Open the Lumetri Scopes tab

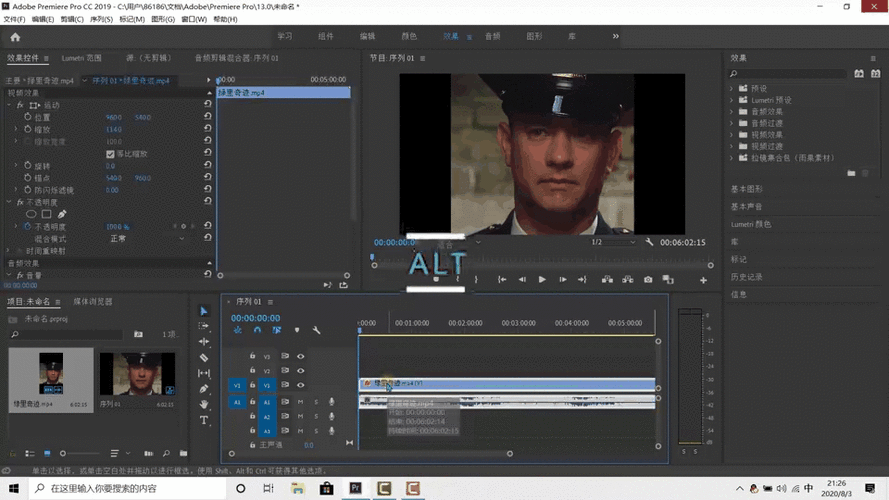click(82, 58)
